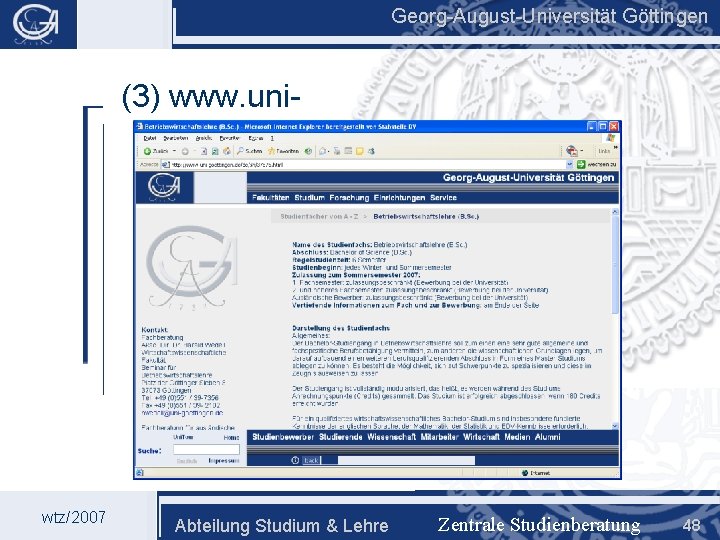Click the edit page icon in IE toolbar
720x540 pixels.
tap(348, 151)
